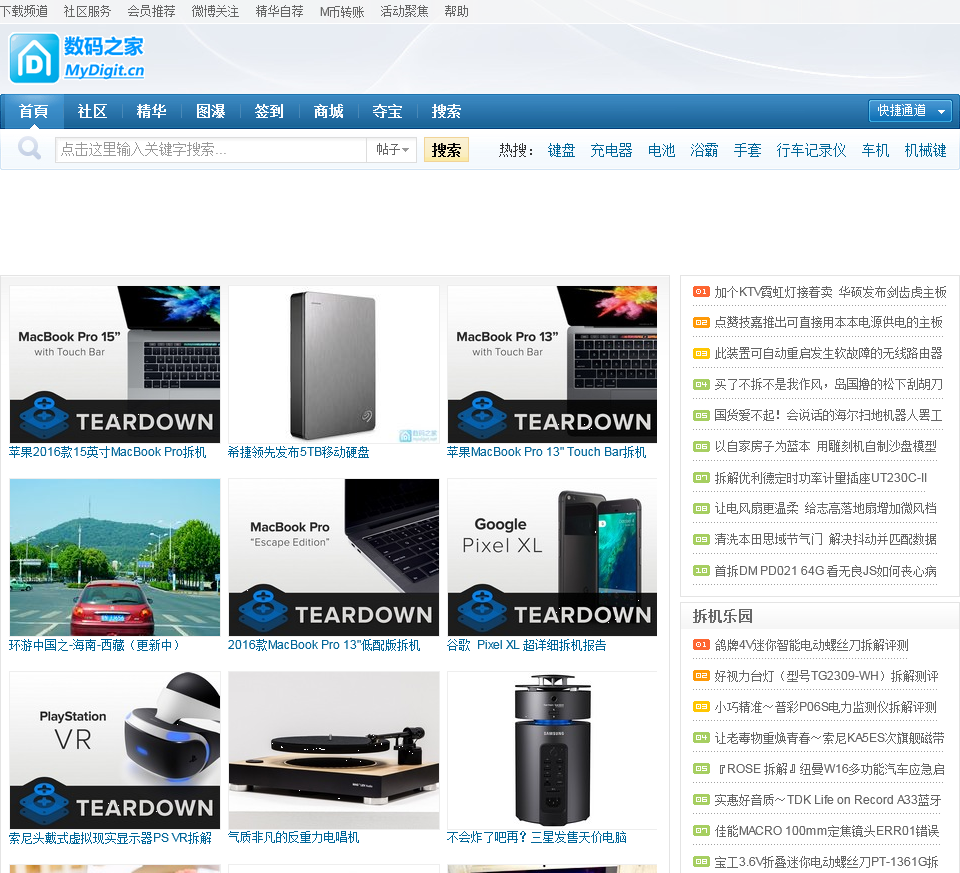Open the 夺宝 navigation tab
960x873 pixels.
tap(388, 111)
